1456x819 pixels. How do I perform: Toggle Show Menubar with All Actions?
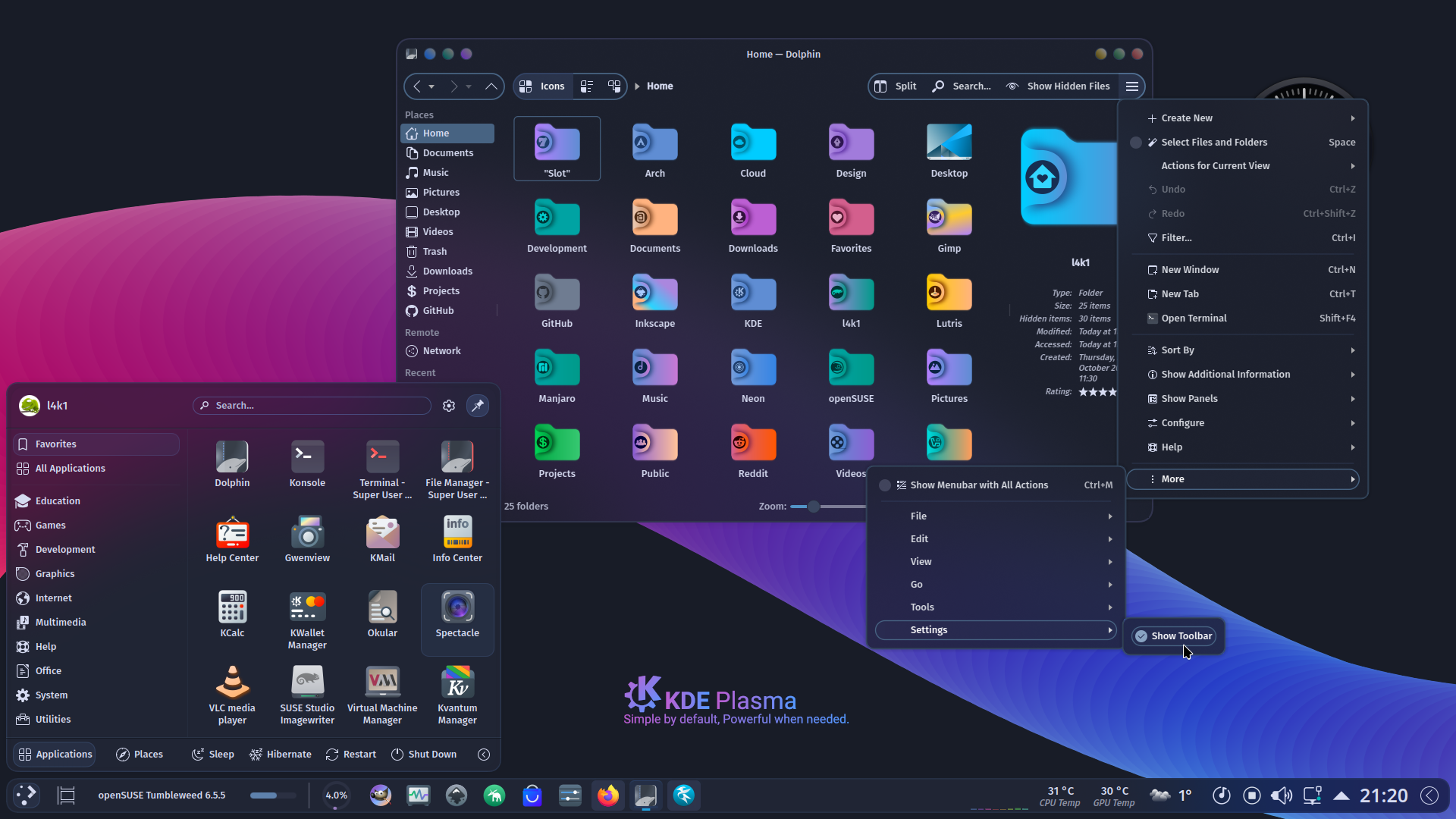coord(995,485)
